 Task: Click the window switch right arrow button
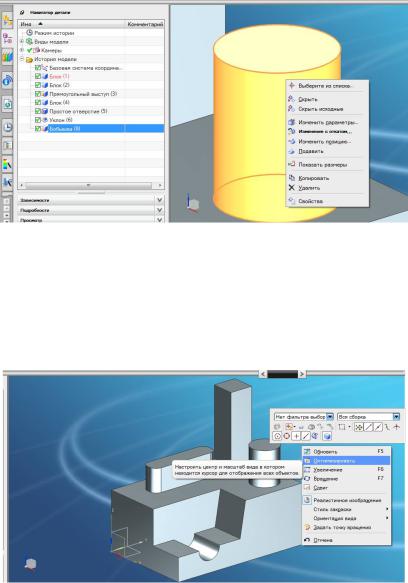click(302, 374)
